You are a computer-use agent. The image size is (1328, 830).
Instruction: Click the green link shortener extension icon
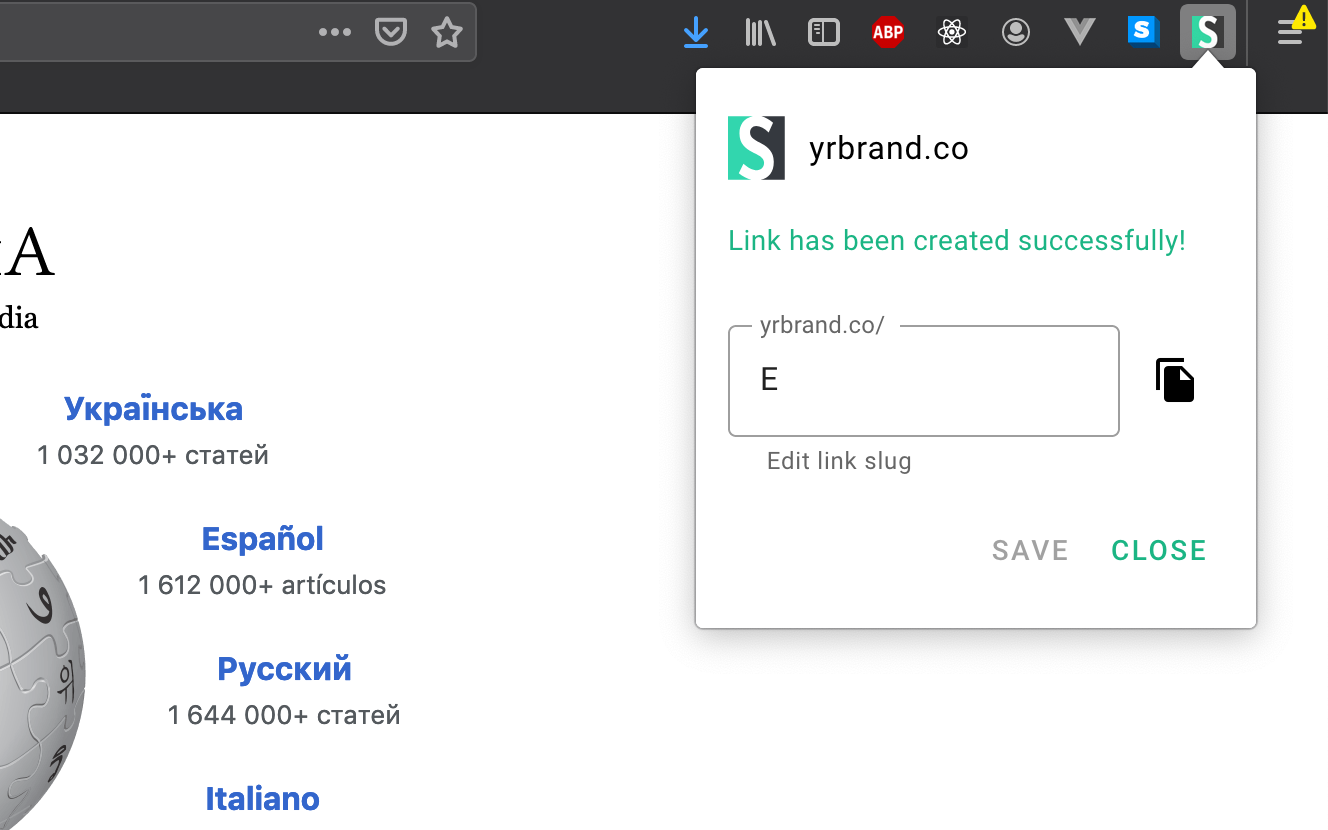click(x=1207, y=32)
